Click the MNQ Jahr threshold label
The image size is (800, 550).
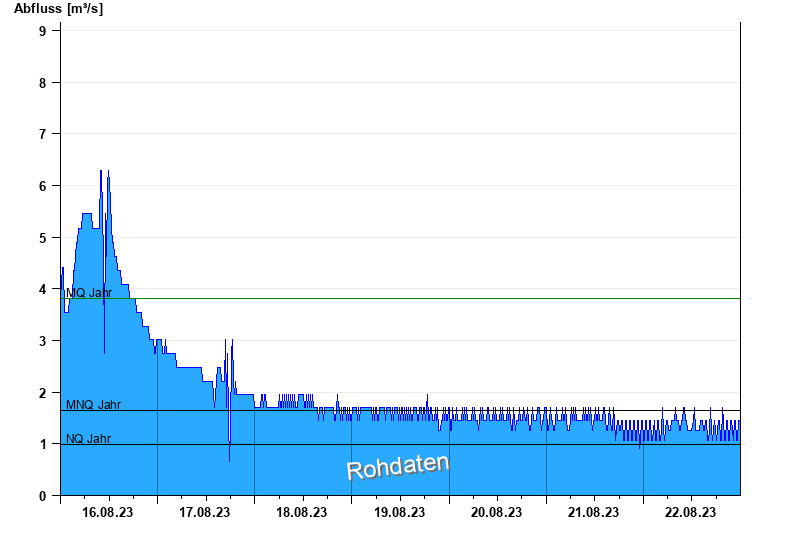tap(93, 405)
